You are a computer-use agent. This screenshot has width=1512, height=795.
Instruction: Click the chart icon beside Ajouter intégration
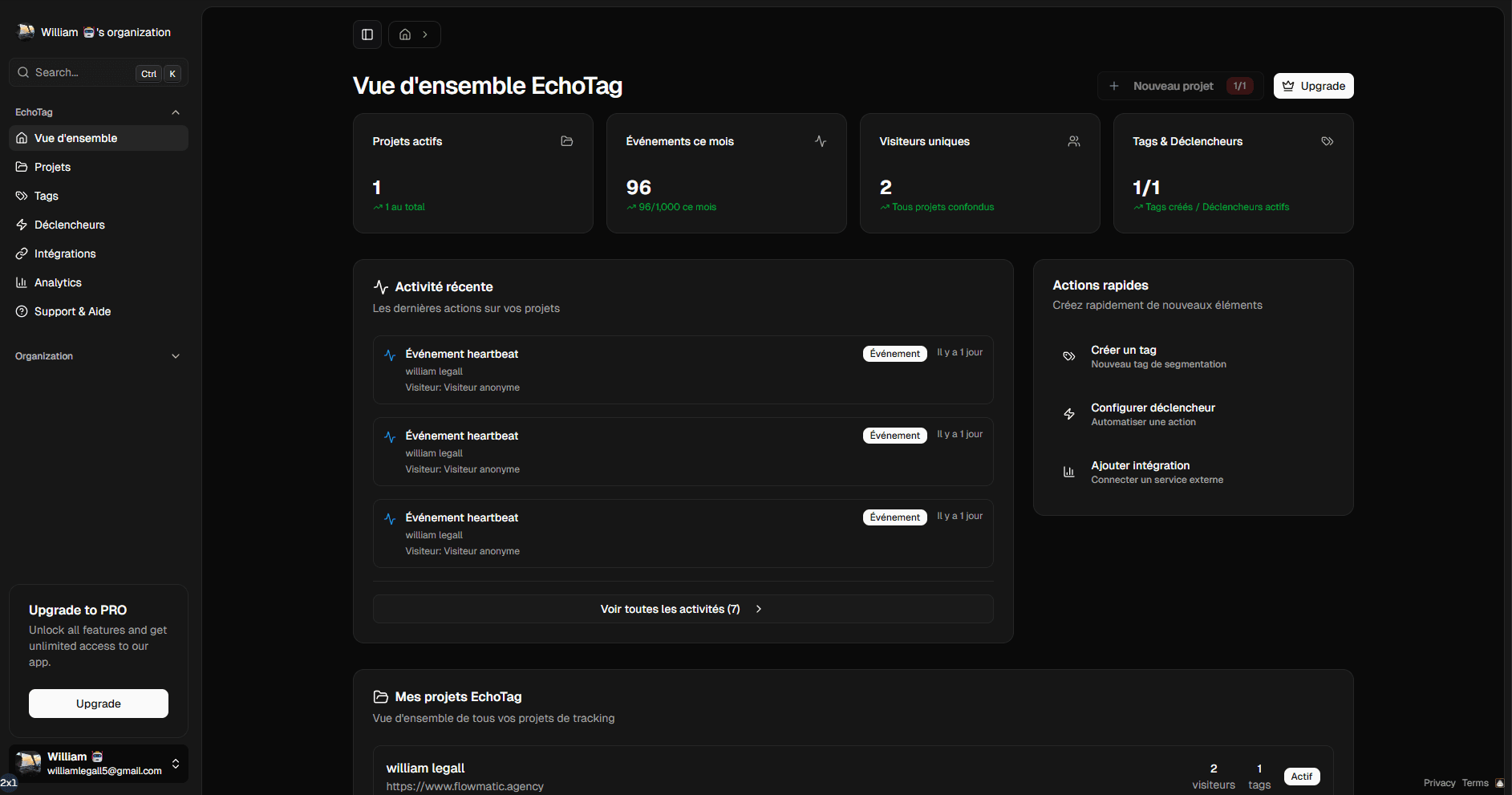coord(1068,472)
